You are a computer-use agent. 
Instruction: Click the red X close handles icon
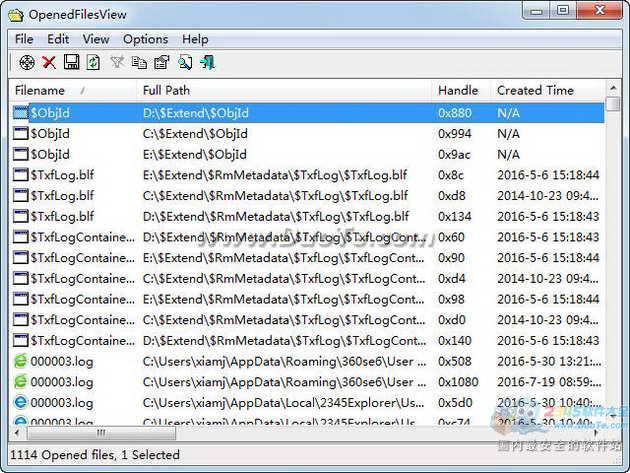(x=49, y=63)
